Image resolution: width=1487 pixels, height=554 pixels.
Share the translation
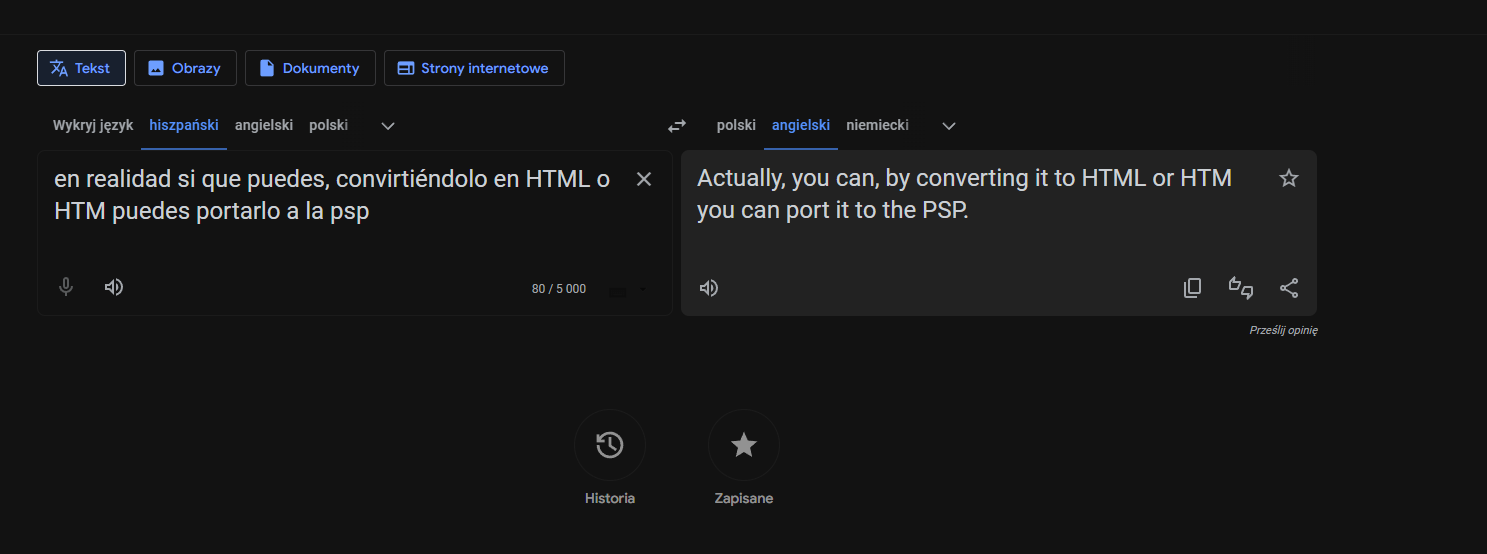tap(1289, 288)
